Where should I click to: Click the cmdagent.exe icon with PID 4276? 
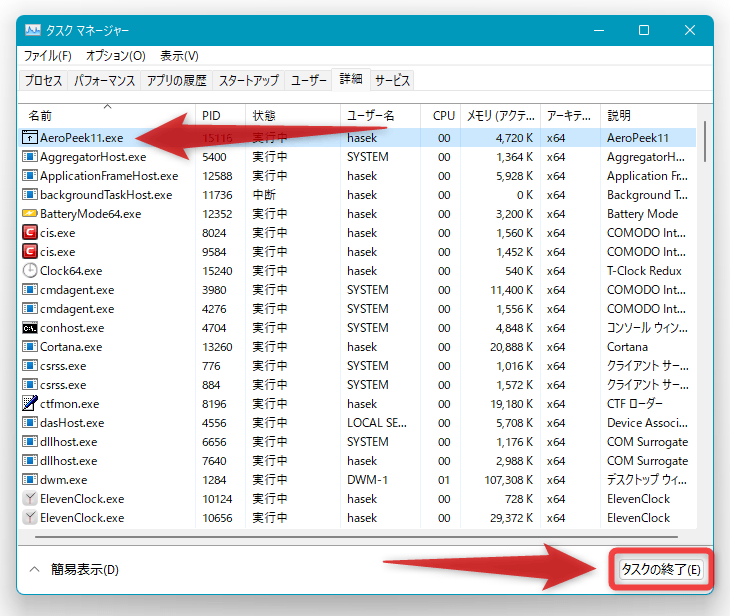coord(30,309)
